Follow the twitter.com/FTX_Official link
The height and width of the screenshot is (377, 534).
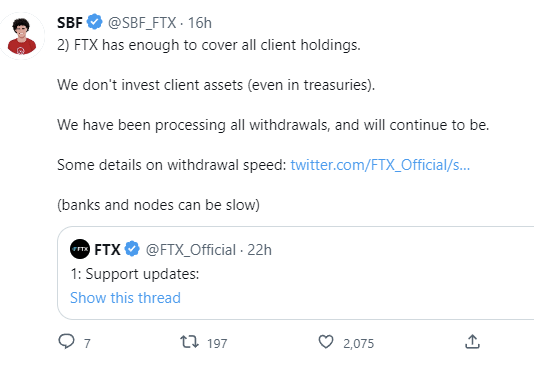coord(380,165)
